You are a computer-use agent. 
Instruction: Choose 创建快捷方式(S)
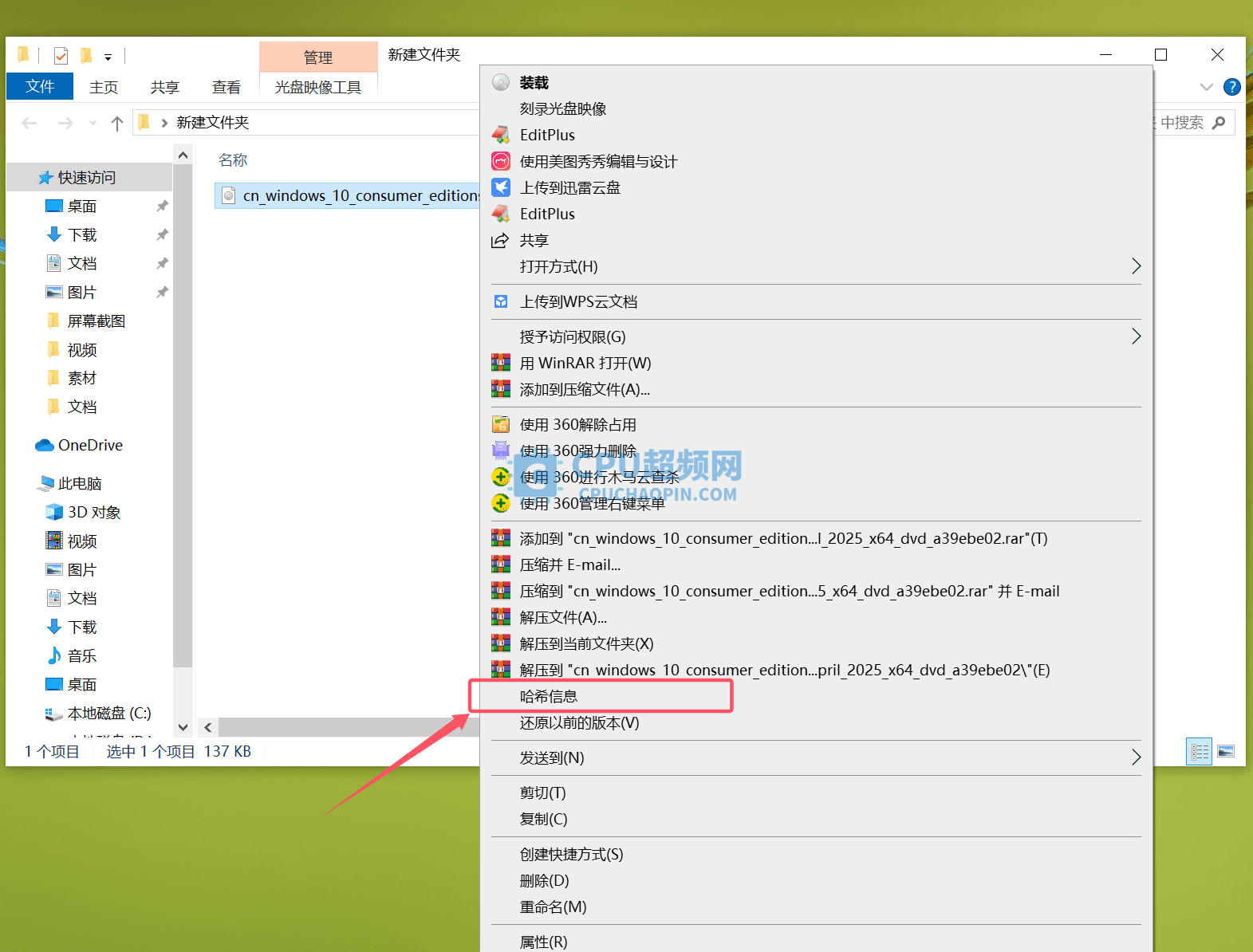[x=571, y=854]
